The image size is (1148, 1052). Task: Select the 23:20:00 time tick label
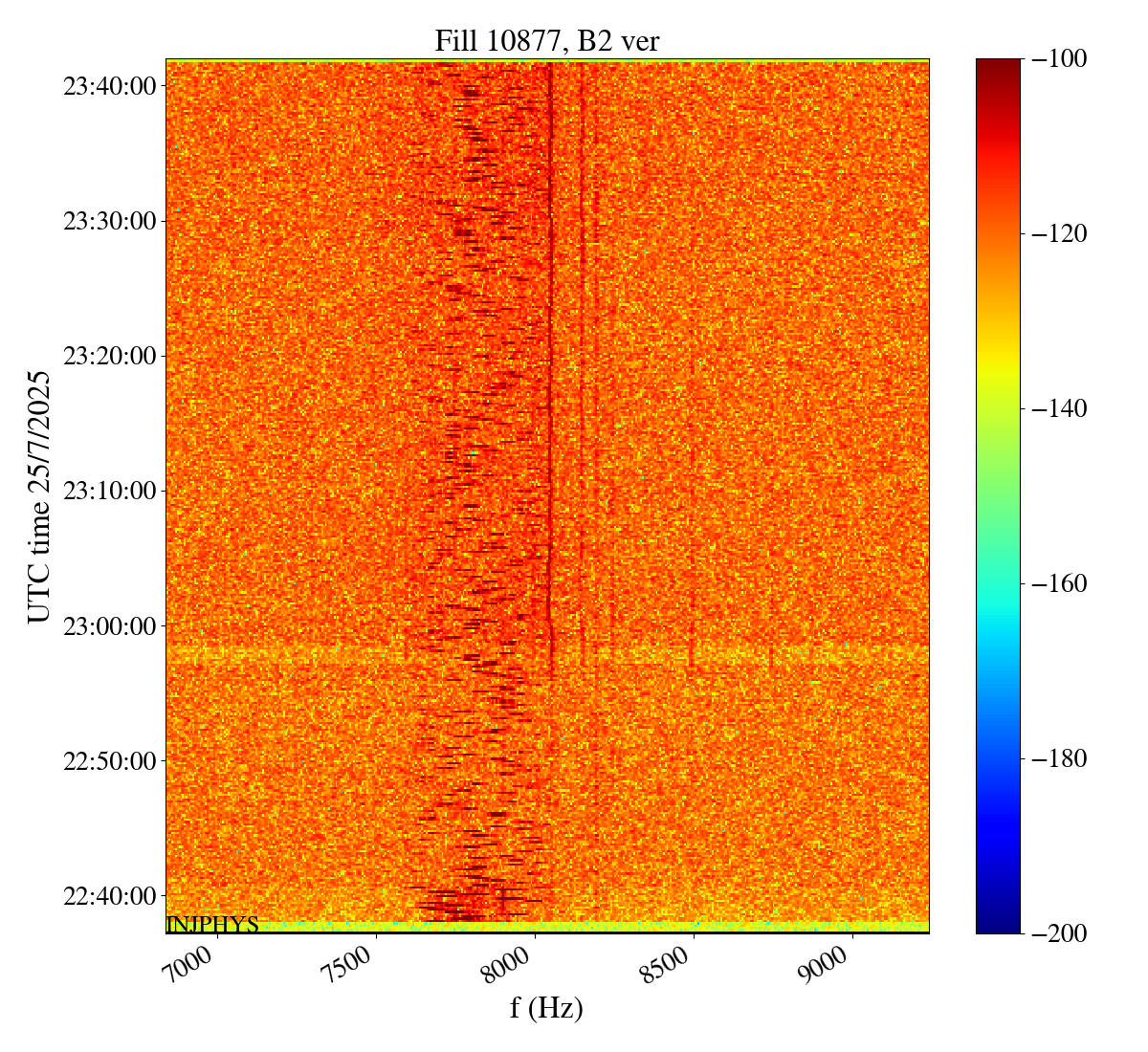point(109,356)
